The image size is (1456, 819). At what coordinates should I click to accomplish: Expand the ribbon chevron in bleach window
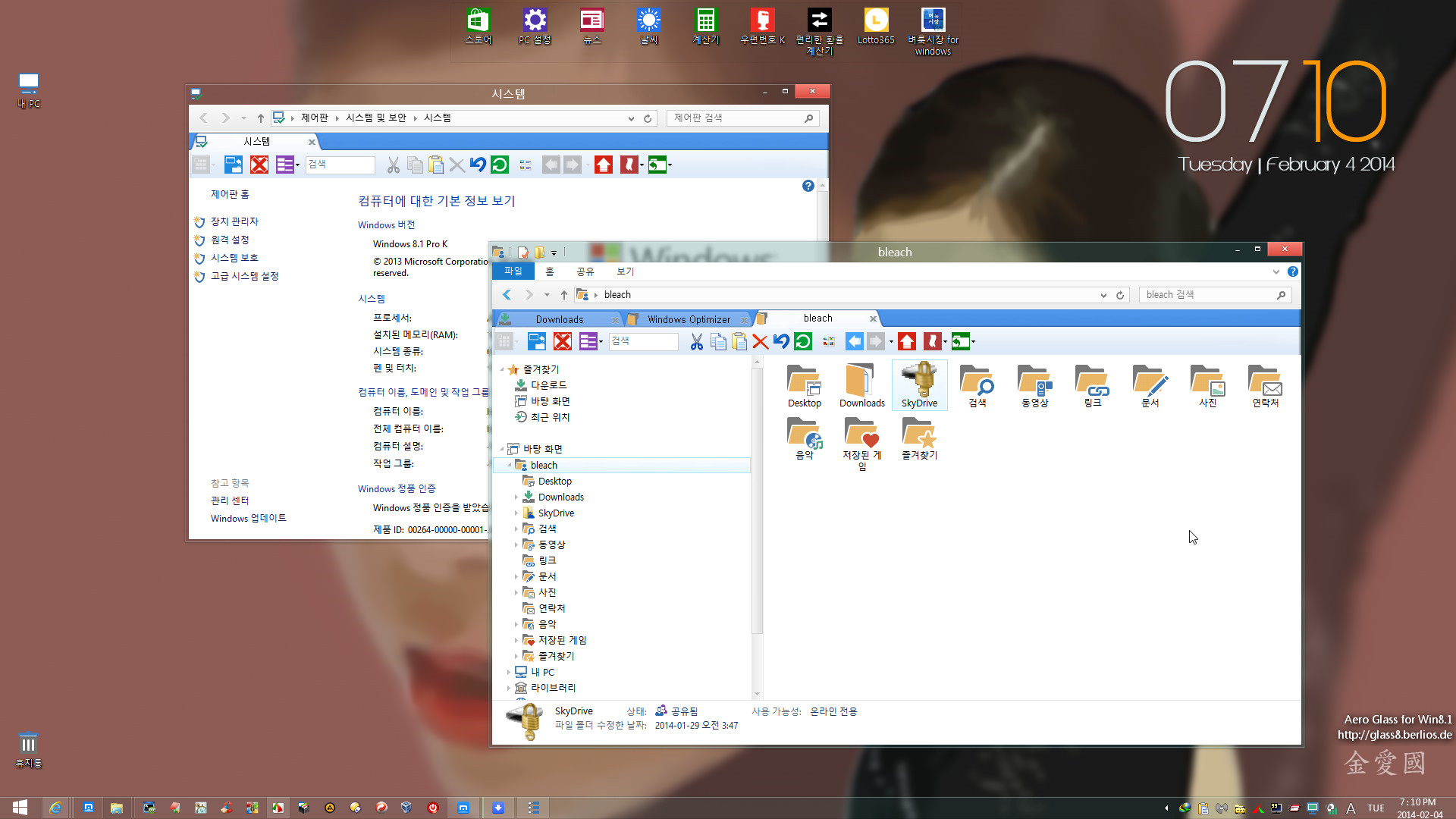point(1276,271)
